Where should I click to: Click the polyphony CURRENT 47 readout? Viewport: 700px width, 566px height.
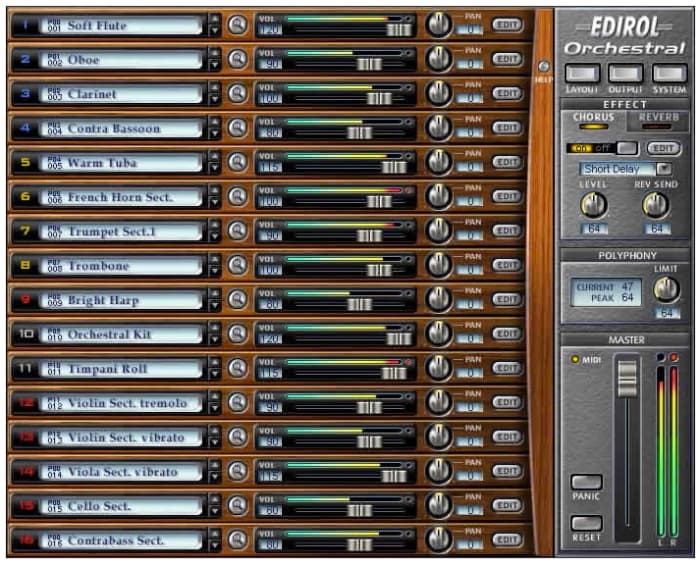coord(605,287)
